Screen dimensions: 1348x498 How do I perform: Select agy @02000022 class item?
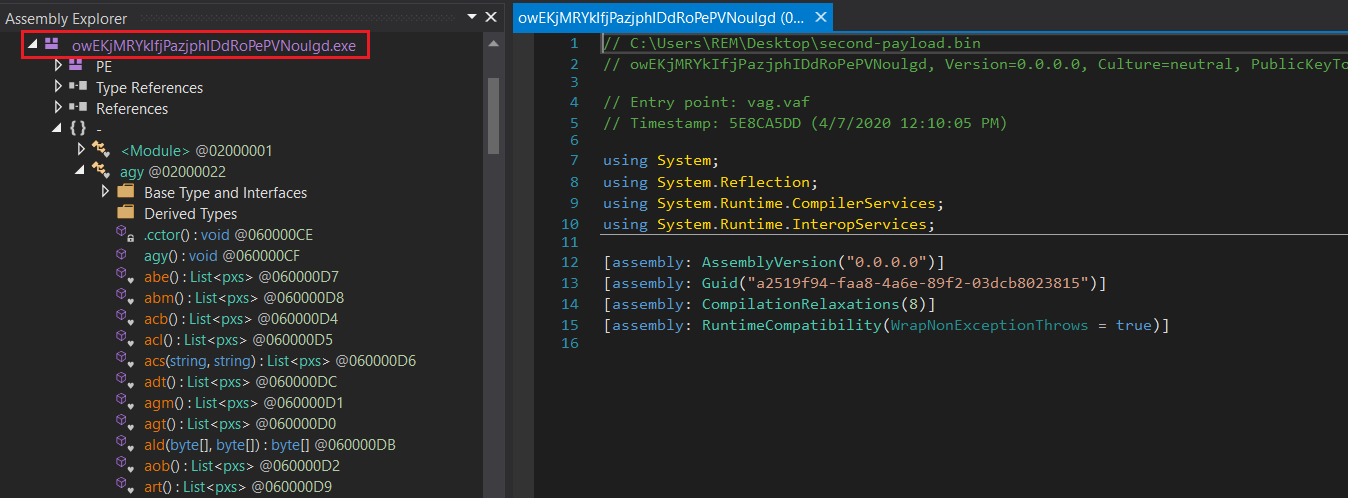coord(173,171)
